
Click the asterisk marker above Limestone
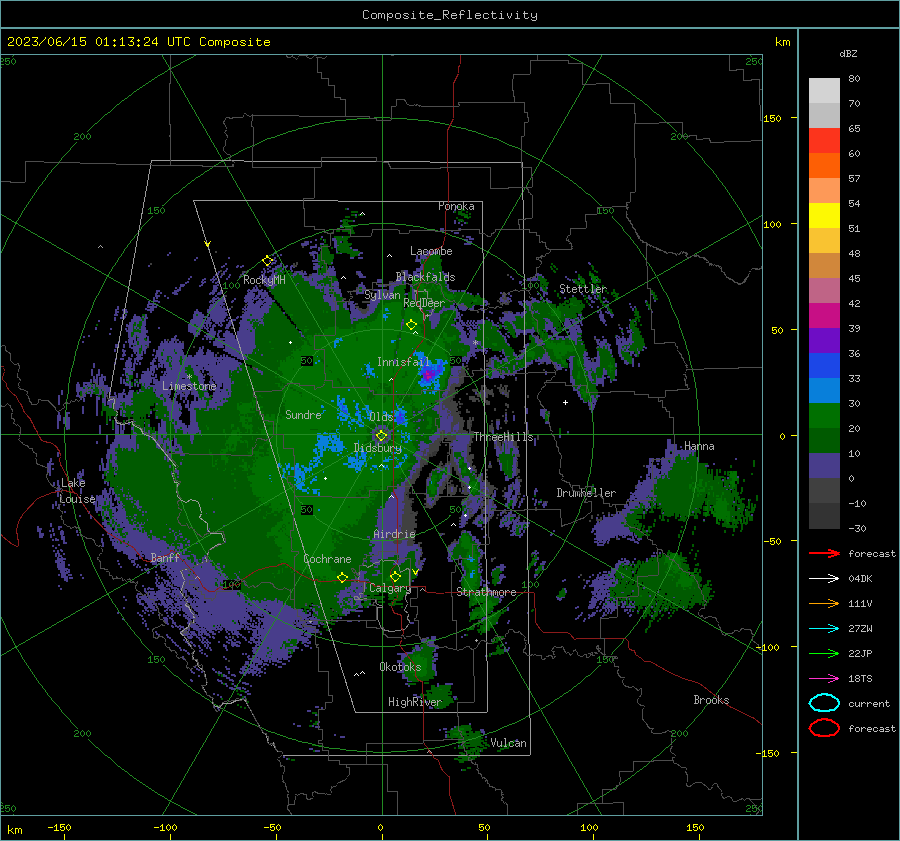189,377
